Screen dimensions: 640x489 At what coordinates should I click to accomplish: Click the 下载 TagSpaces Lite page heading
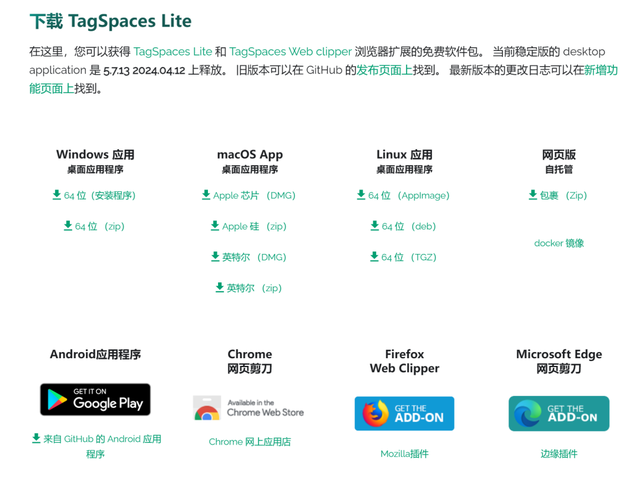pos(111,21)
